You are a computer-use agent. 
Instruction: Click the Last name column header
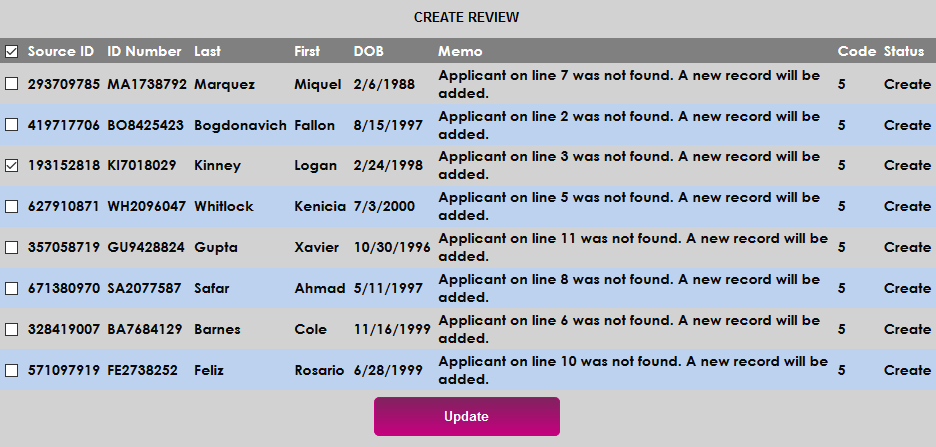point(208,51)
